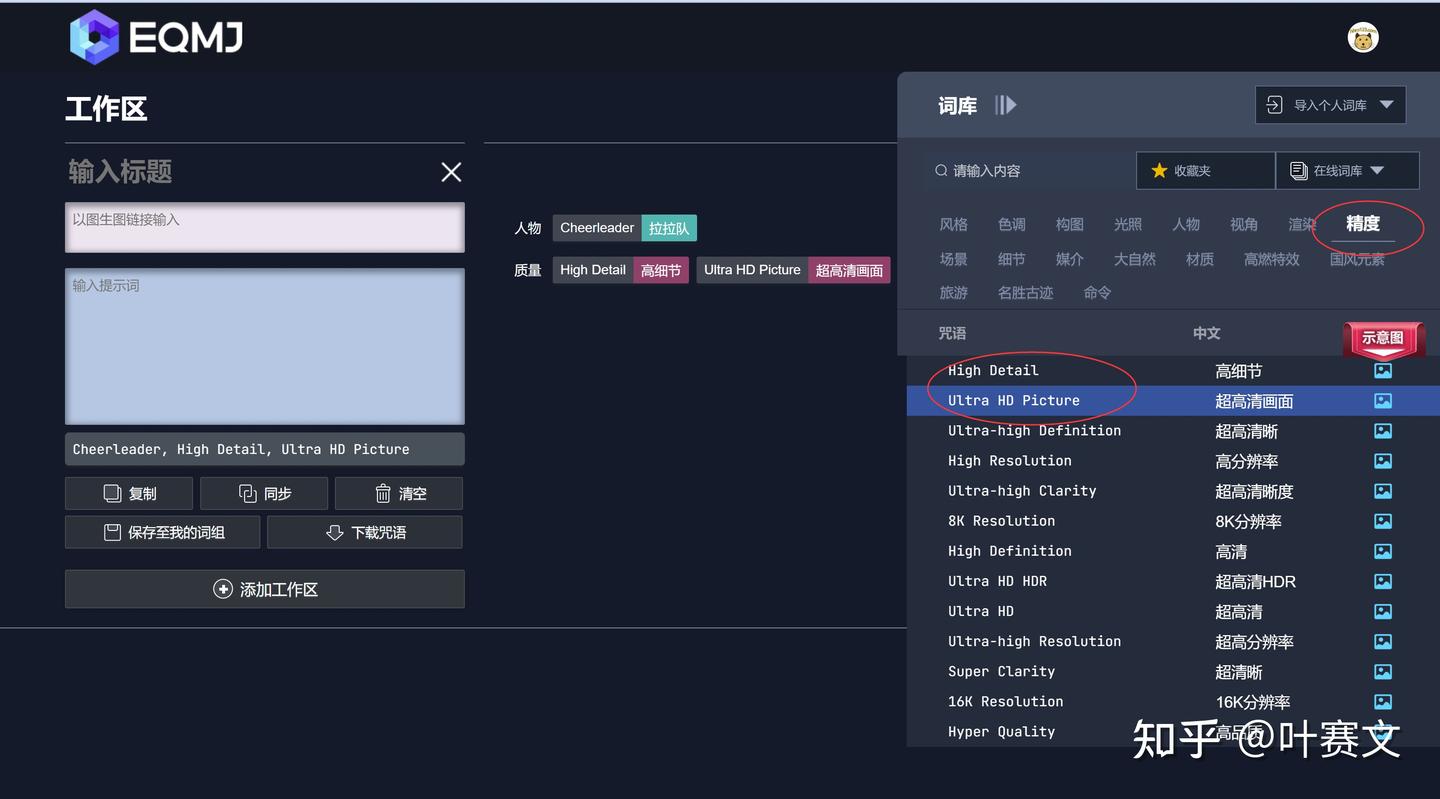The width and height of the screenshot is (1440, 799).
Task: Open the user avatar profile
Action: 1363,37
